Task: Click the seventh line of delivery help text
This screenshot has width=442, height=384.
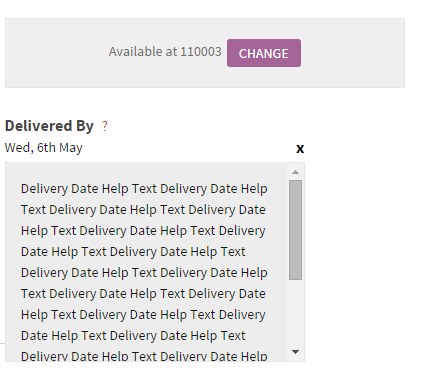Action: pyautogui.click(x=143, y=315)
